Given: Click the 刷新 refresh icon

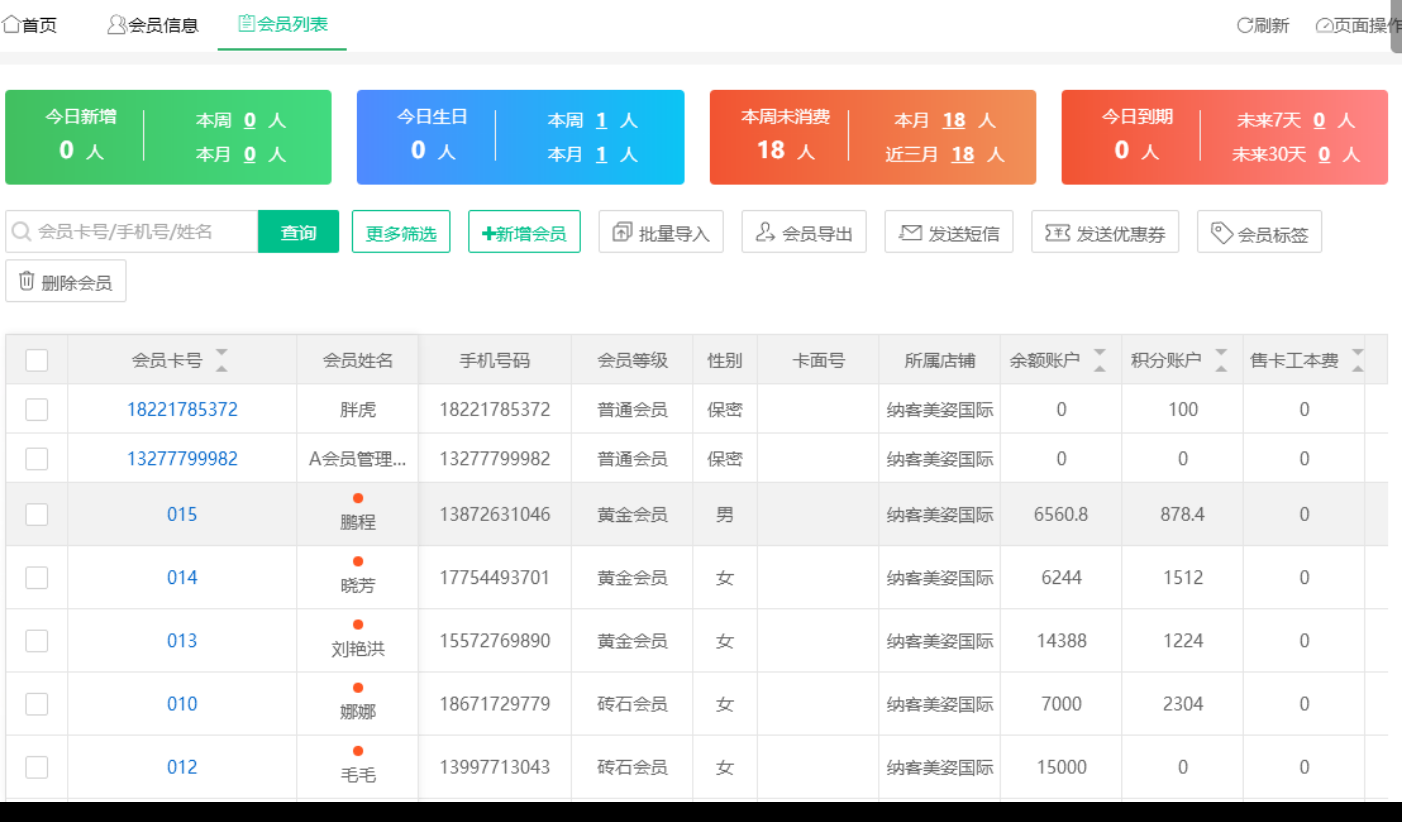Looking at the screenshot, I should 1244,24.
